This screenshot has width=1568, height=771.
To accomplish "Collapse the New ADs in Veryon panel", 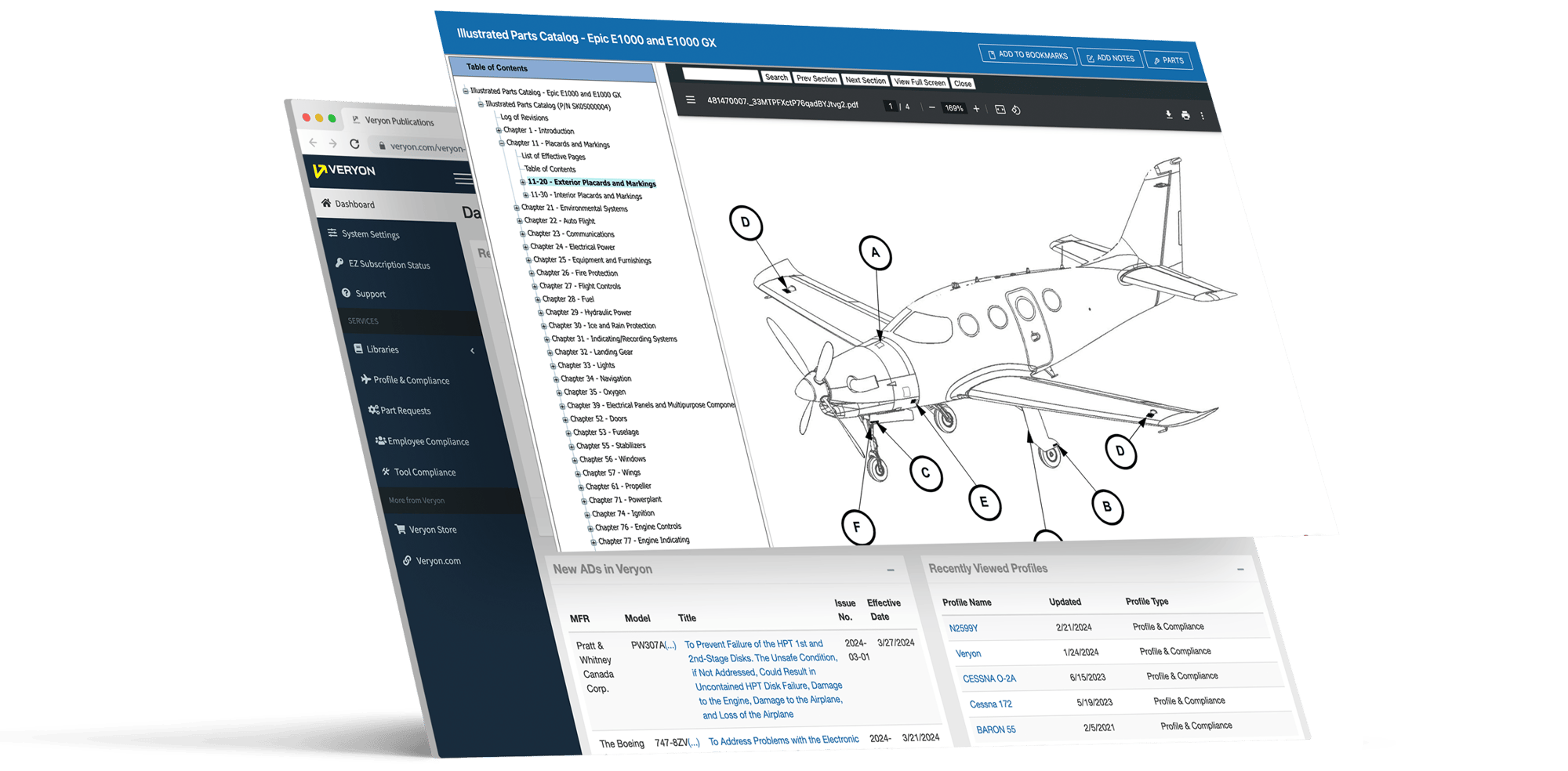I will point(891,570).
